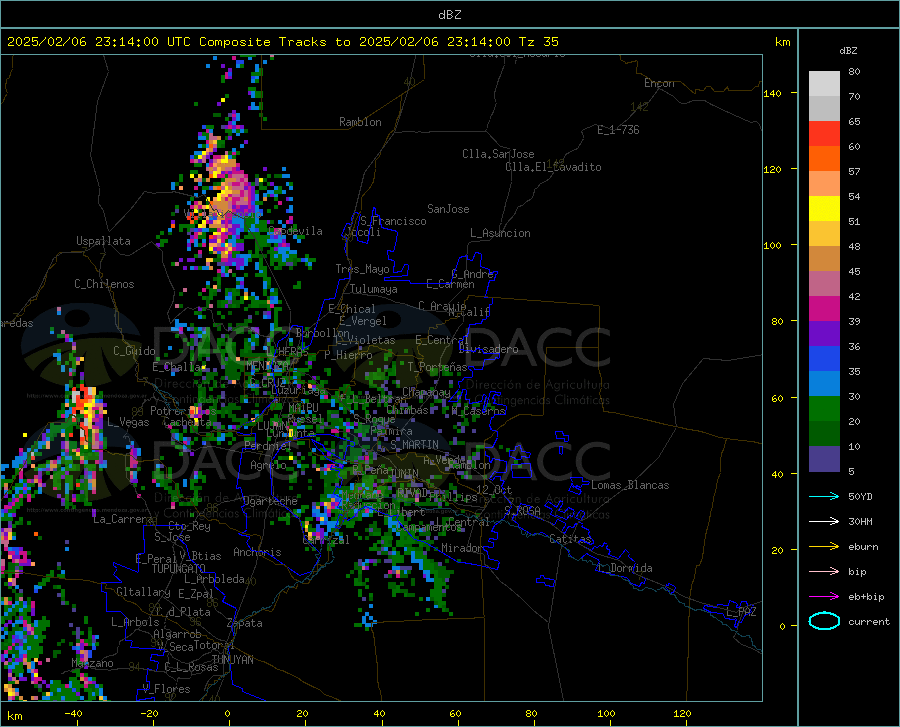Click the 'Tz 35' threshold text
The image size is (900, 727).
pos(538,42)
